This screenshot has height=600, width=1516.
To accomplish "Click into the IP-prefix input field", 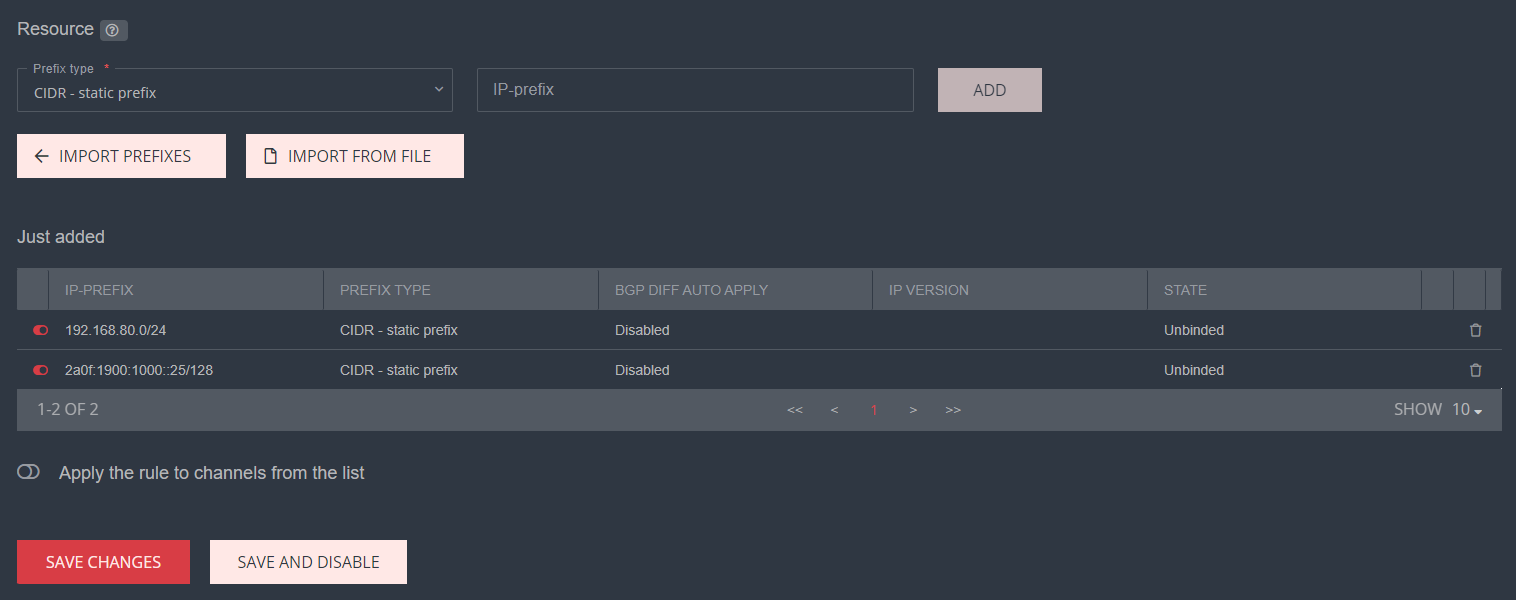I will coord(695,90).
